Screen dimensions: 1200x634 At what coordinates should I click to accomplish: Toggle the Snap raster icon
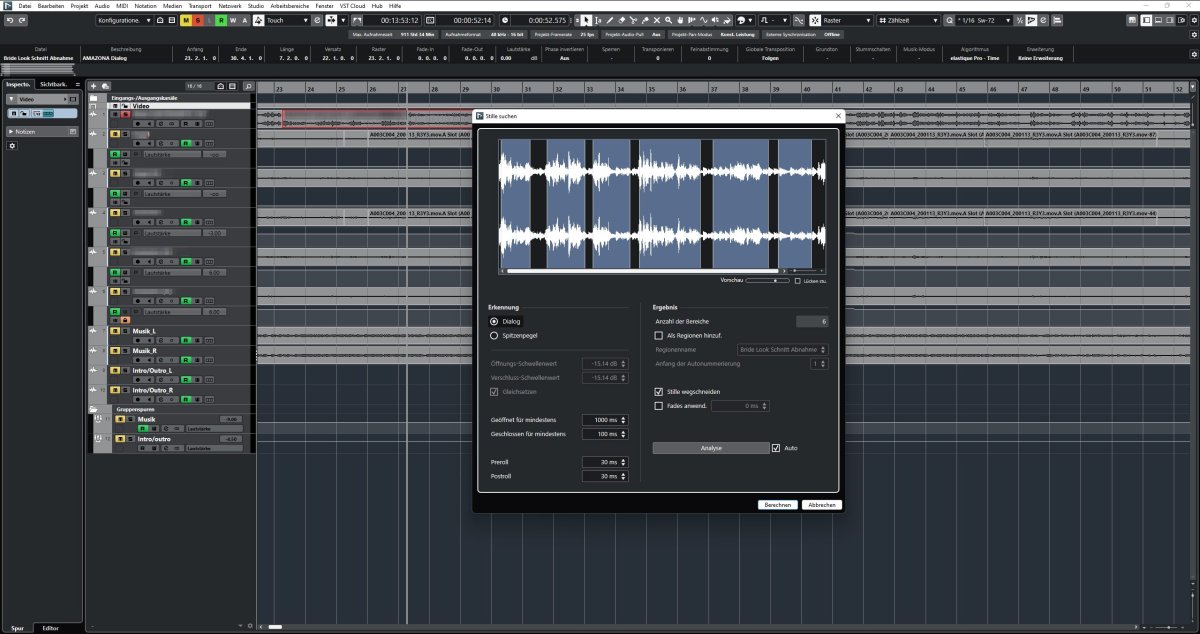[814, 20]
